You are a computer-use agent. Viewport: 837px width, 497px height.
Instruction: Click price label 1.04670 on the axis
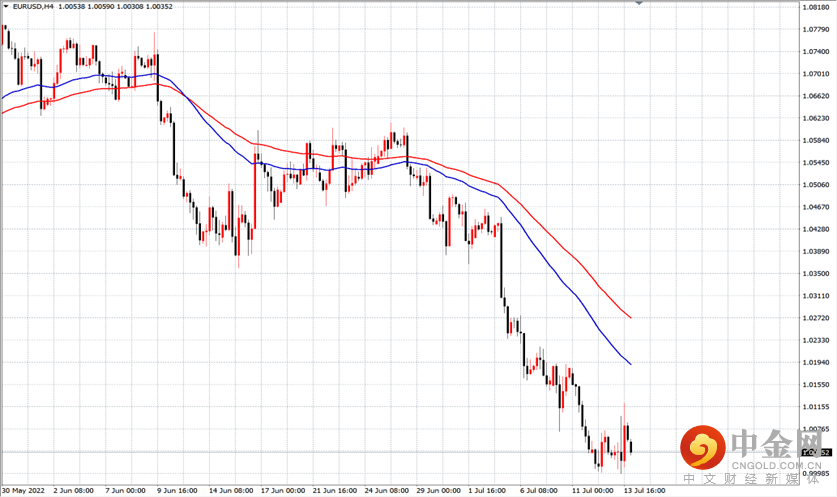click(x=816, y=207)
